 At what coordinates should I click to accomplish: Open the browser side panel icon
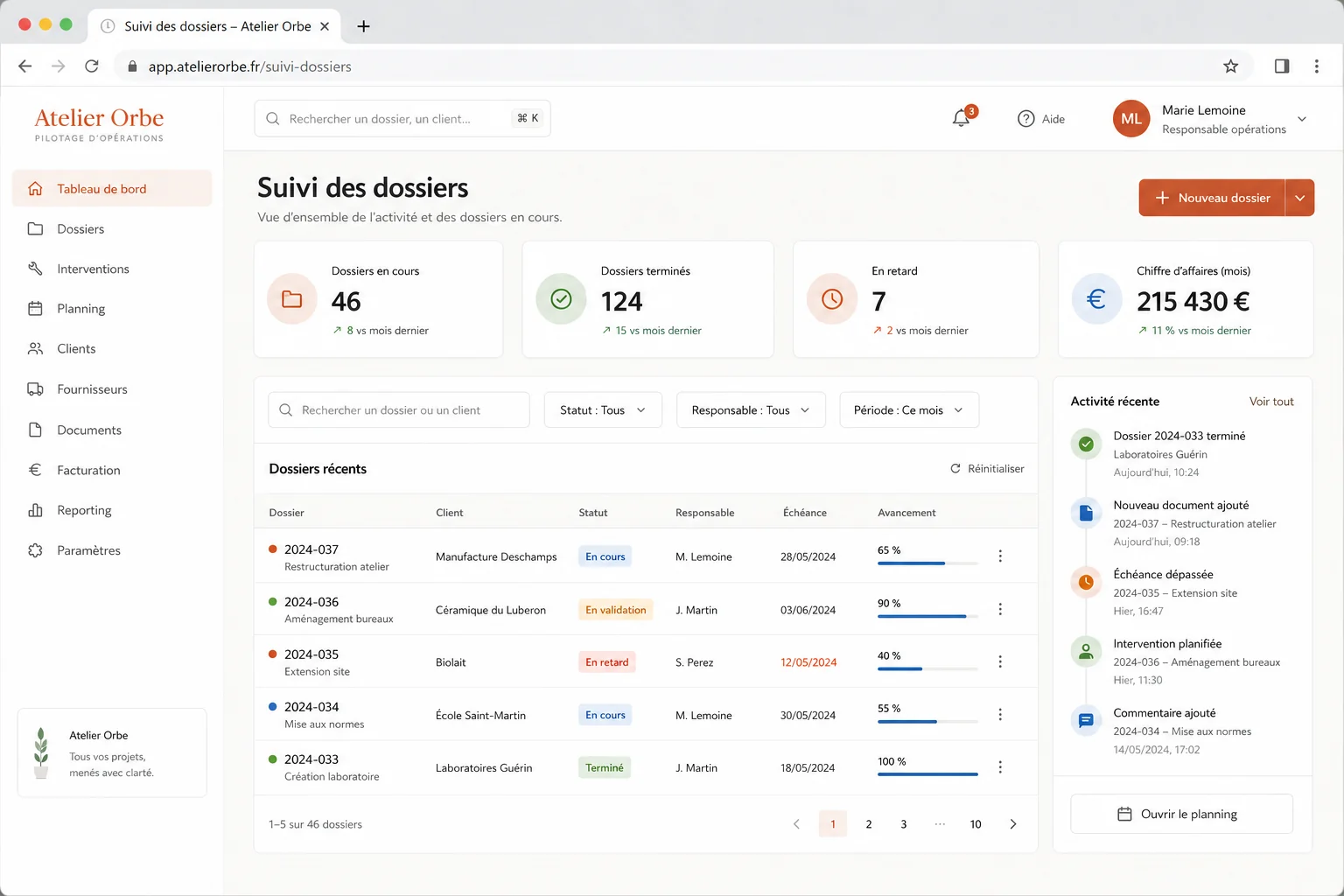coord(1282,66)
